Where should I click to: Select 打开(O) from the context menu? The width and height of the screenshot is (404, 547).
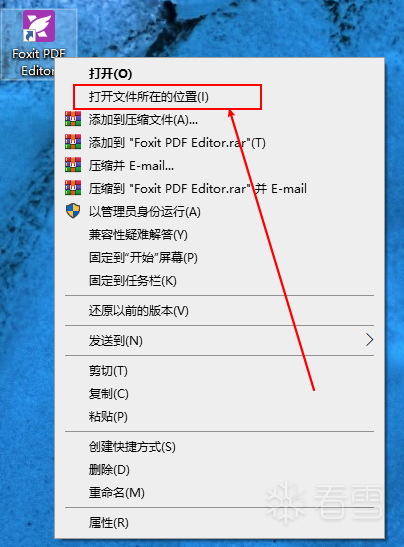219,74
